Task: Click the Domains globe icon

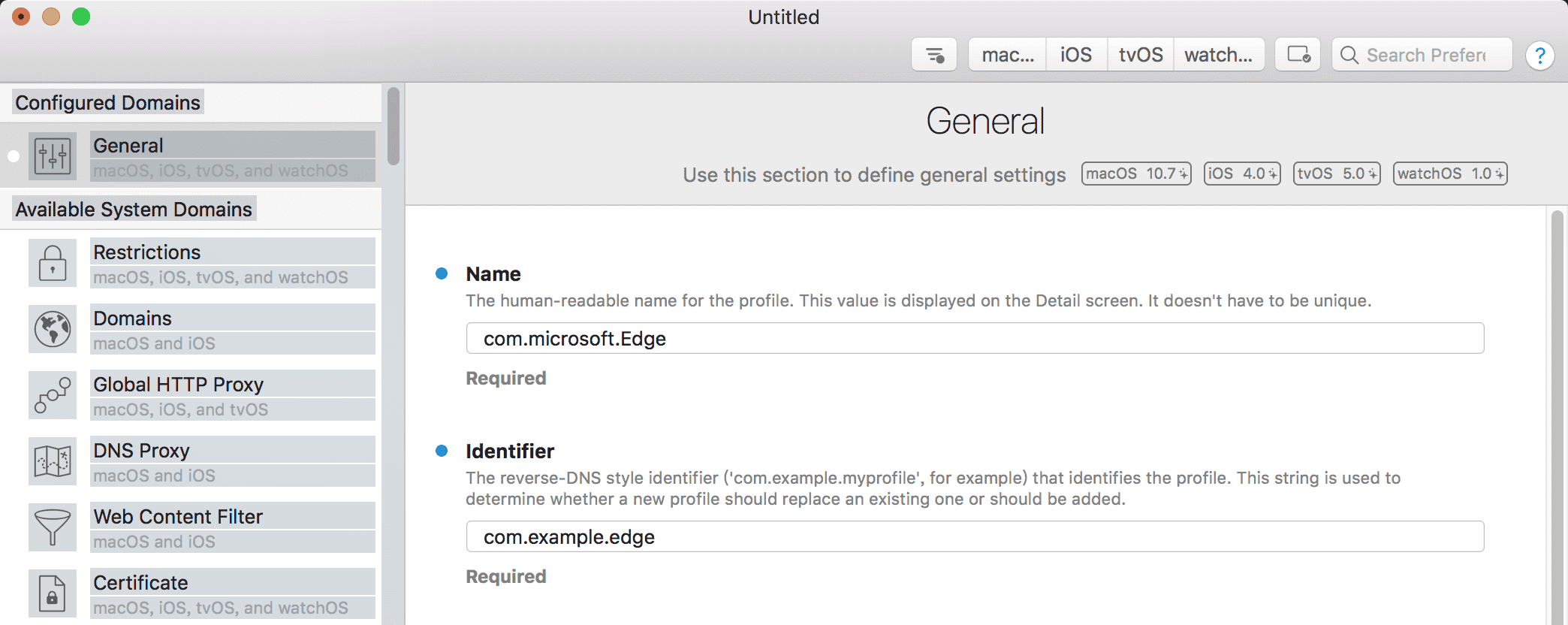Action: (x=53, y=329)
